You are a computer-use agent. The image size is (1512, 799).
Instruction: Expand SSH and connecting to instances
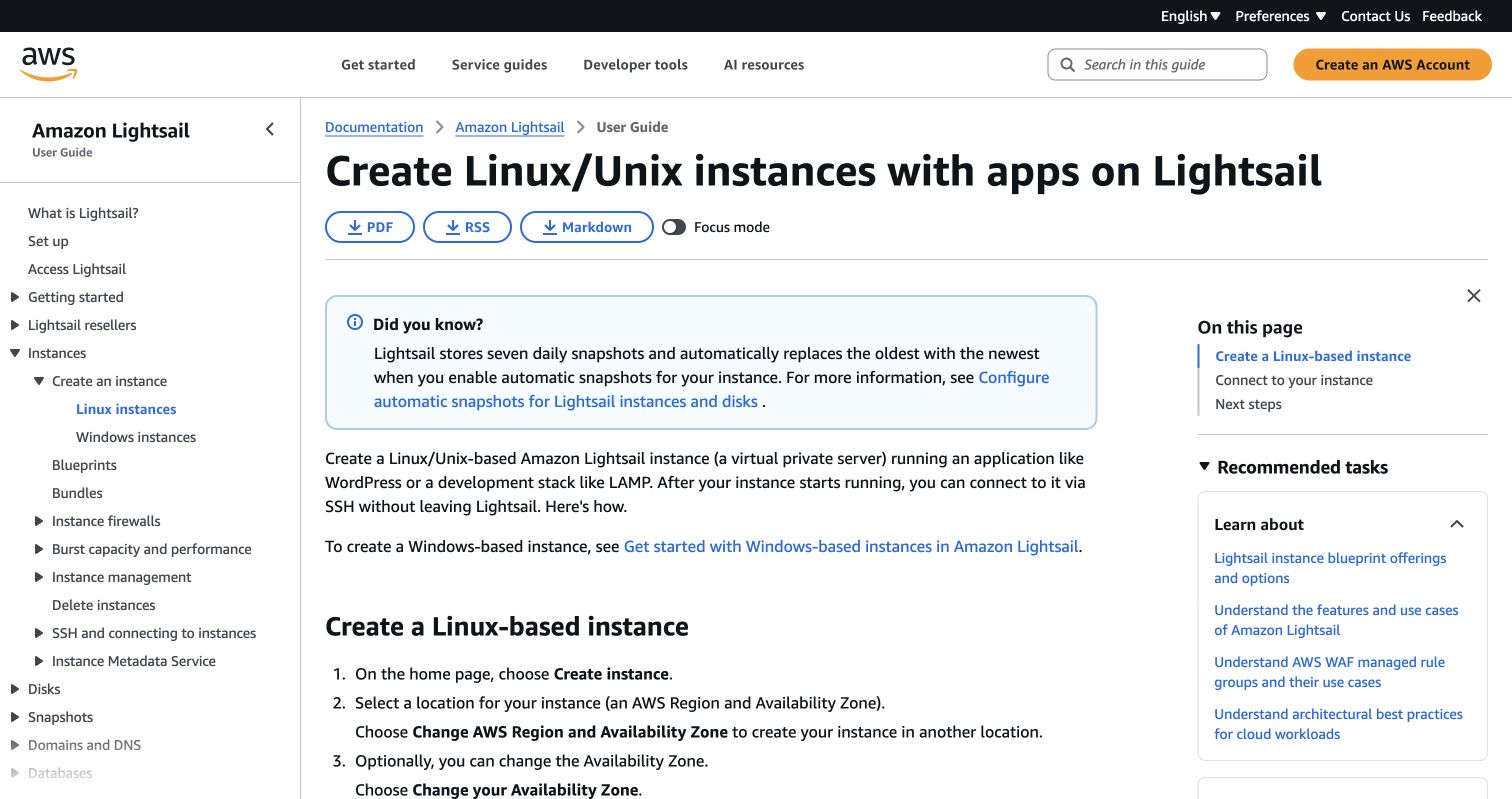click(39, 633)
